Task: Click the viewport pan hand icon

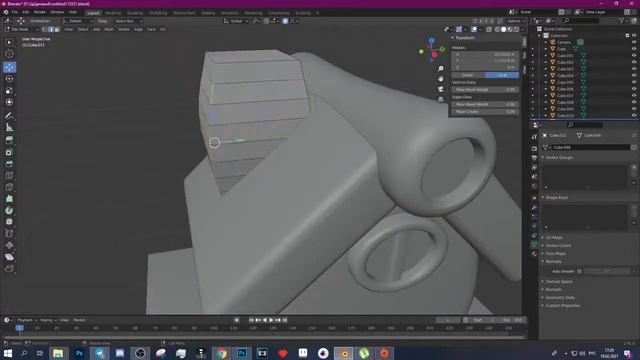Action: 441,78
